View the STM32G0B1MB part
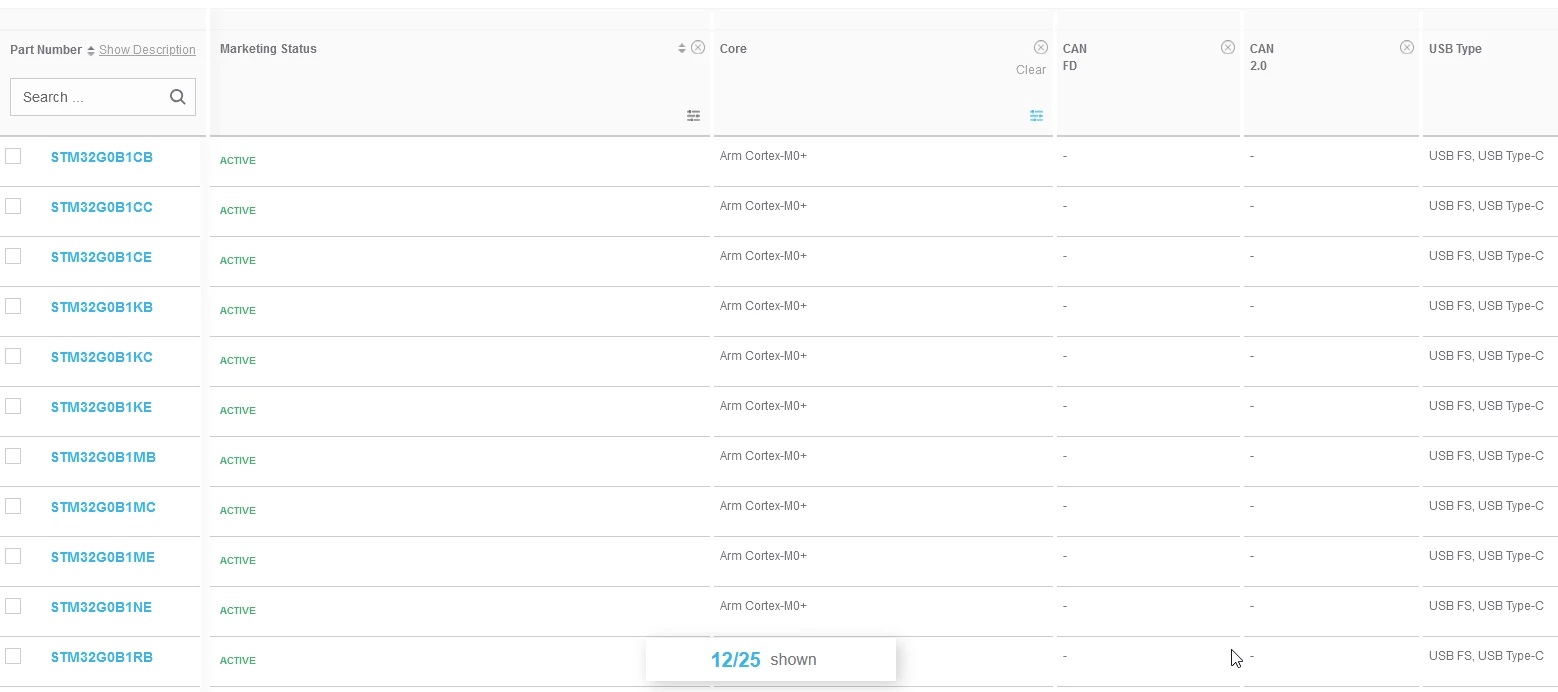Image resolution: width=1558 pixels, height=692 pixels. point(103,457)
